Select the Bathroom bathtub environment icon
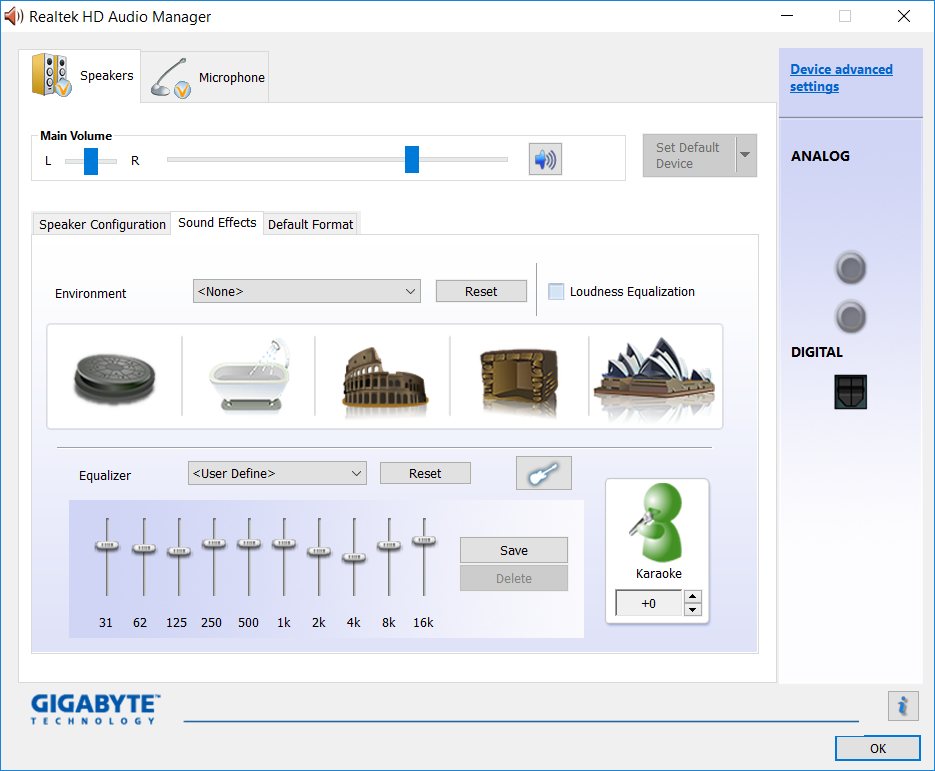Viewport: 935px width, 771px height. 249,376
